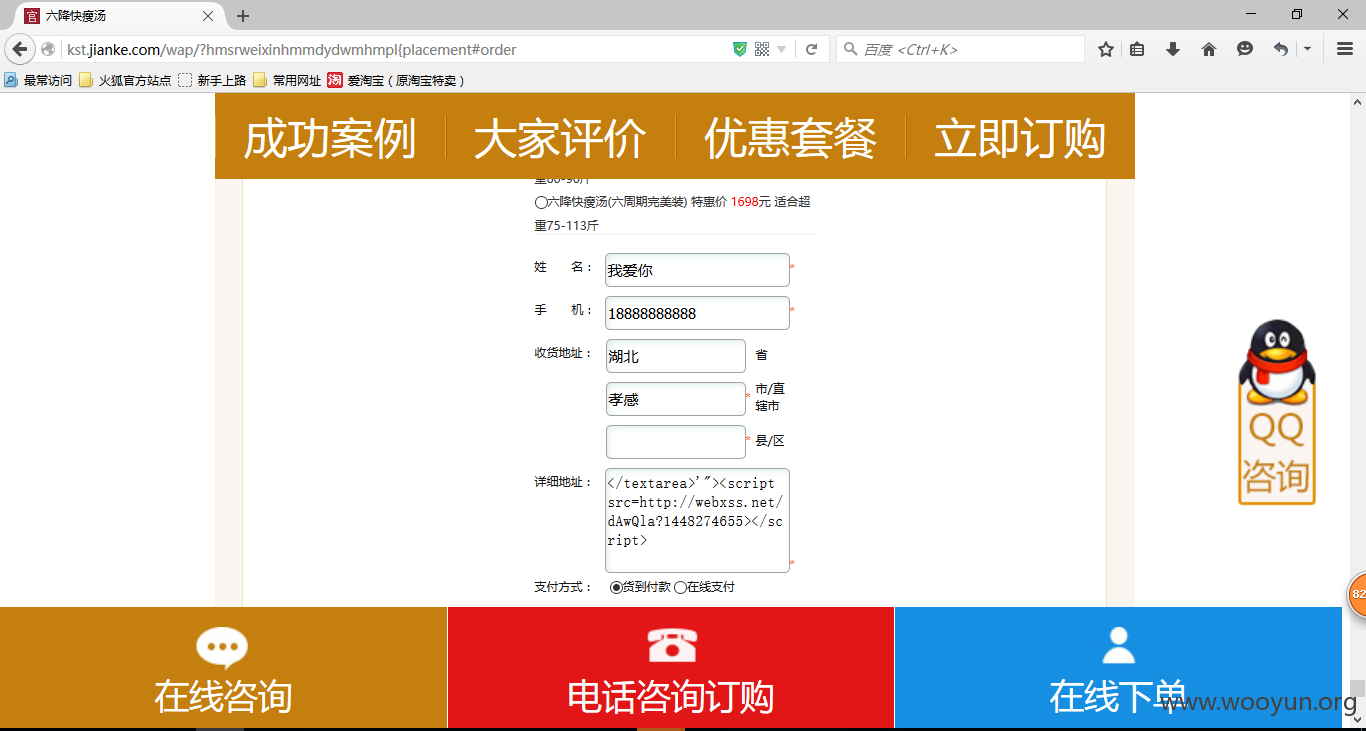Go to 成功案例 section
1366x731 pixels.
click(x=330, y=137)
